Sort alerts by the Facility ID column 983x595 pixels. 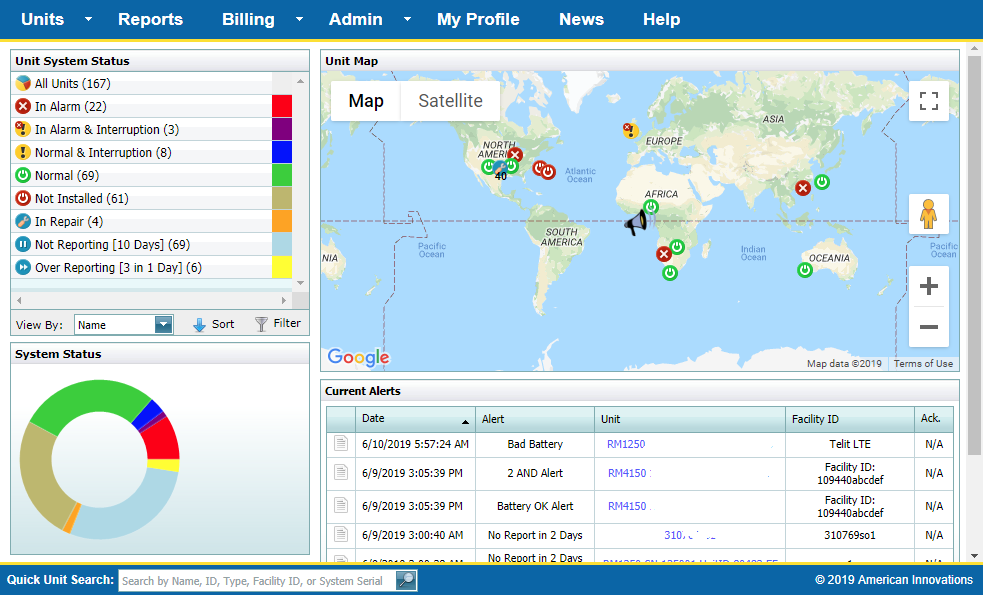point(849,419)
